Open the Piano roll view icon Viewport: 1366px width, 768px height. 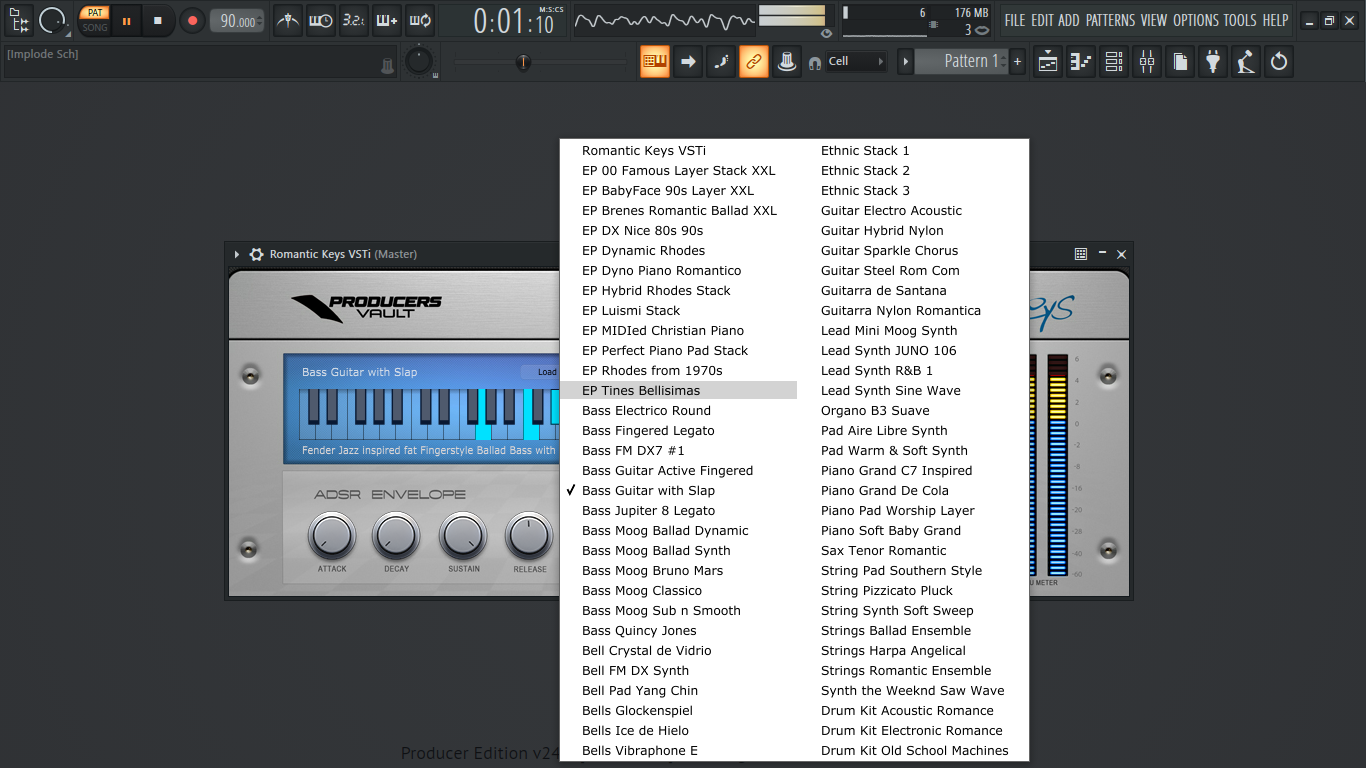click(1081, 61)
